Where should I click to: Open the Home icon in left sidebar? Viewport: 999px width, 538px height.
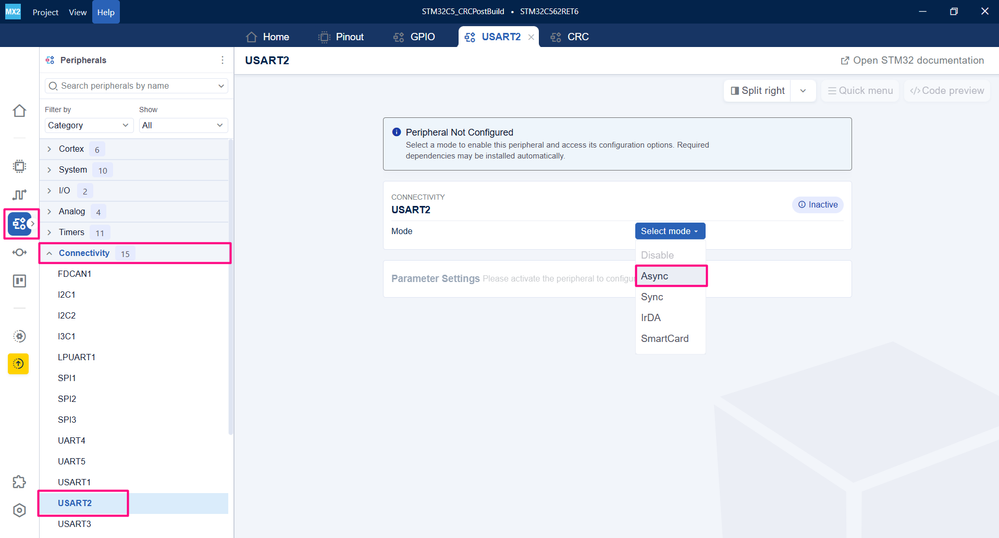19,111
